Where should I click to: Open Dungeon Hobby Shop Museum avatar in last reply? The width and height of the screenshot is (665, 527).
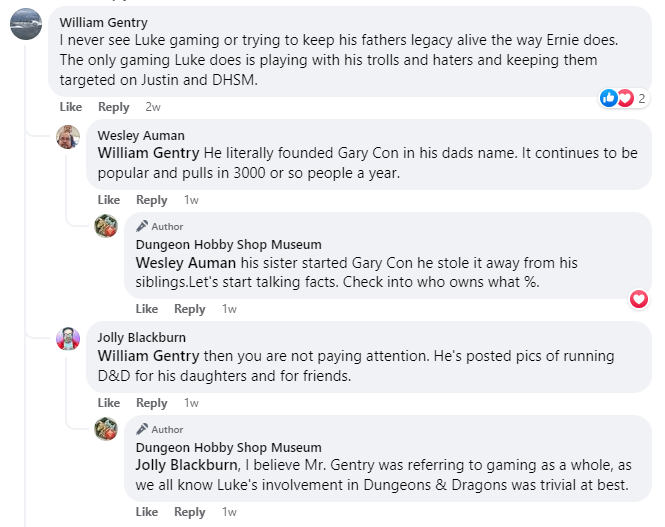tap(106, 429)
